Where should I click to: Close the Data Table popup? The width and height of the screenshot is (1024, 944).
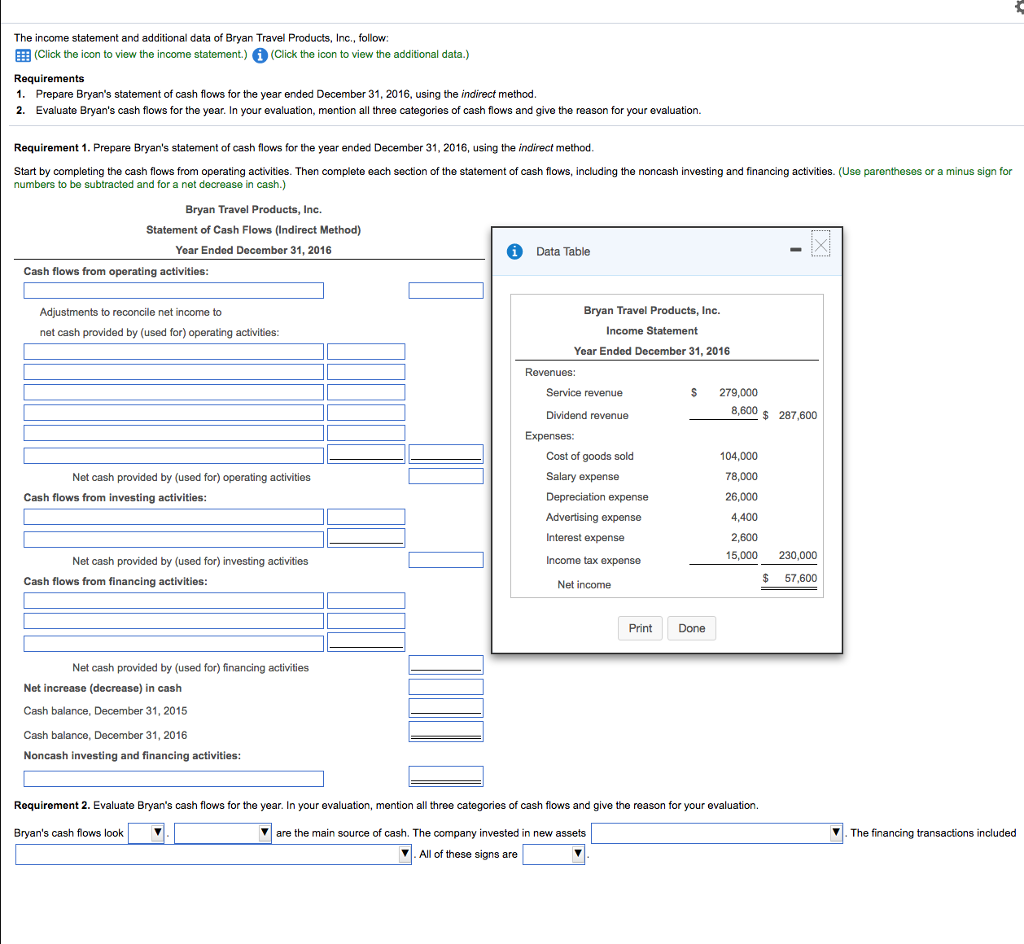821,245
